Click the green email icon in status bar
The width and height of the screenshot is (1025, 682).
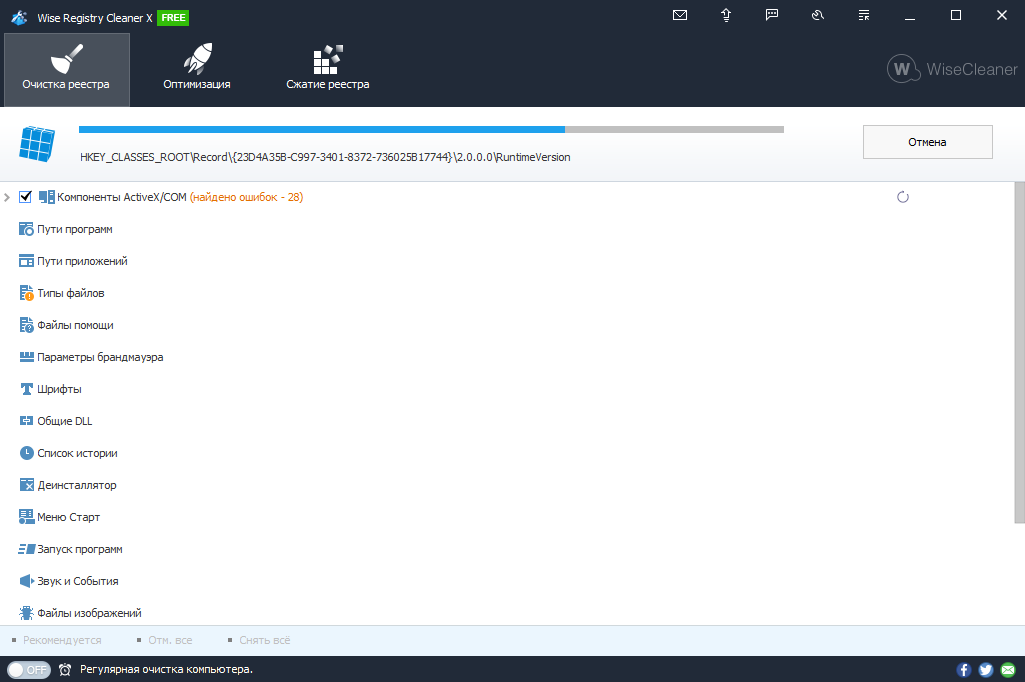[1008, 670]
